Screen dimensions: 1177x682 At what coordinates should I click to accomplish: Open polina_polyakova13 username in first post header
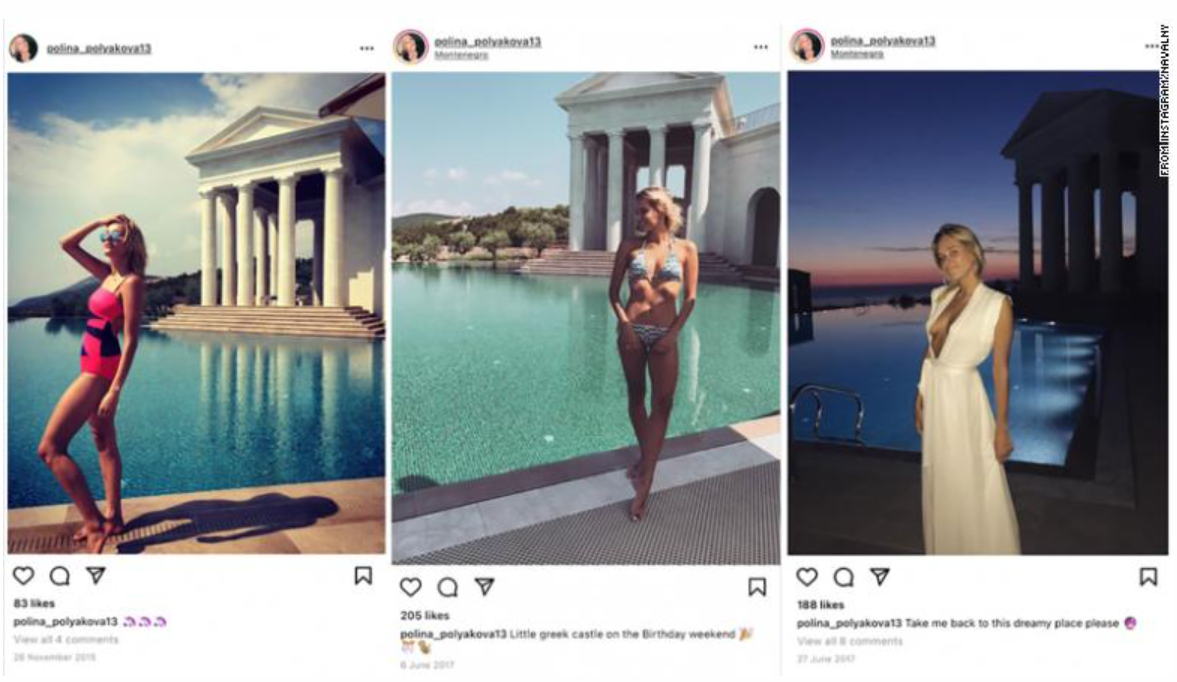click(99, 48)
